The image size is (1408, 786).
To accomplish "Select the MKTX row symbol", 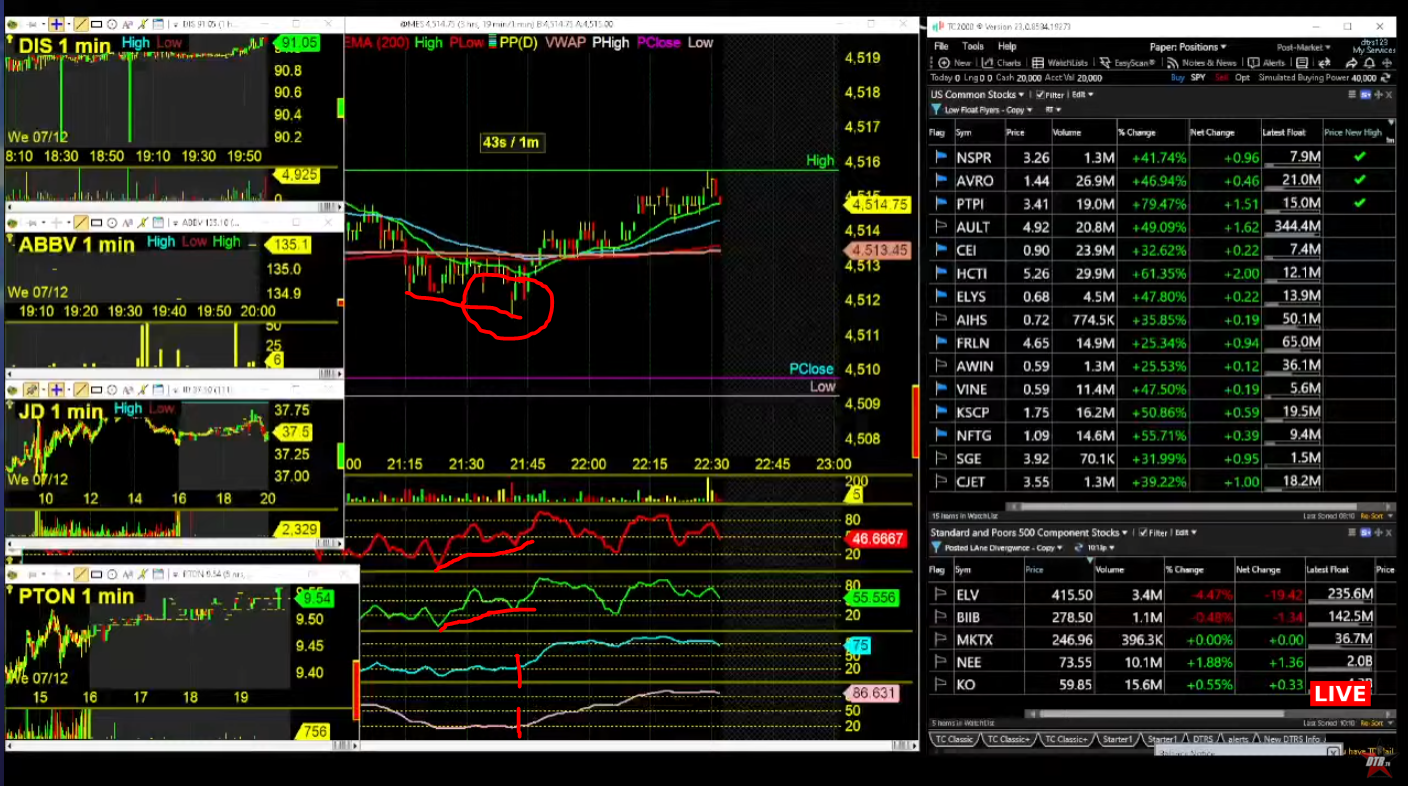I will pos(975,639).
